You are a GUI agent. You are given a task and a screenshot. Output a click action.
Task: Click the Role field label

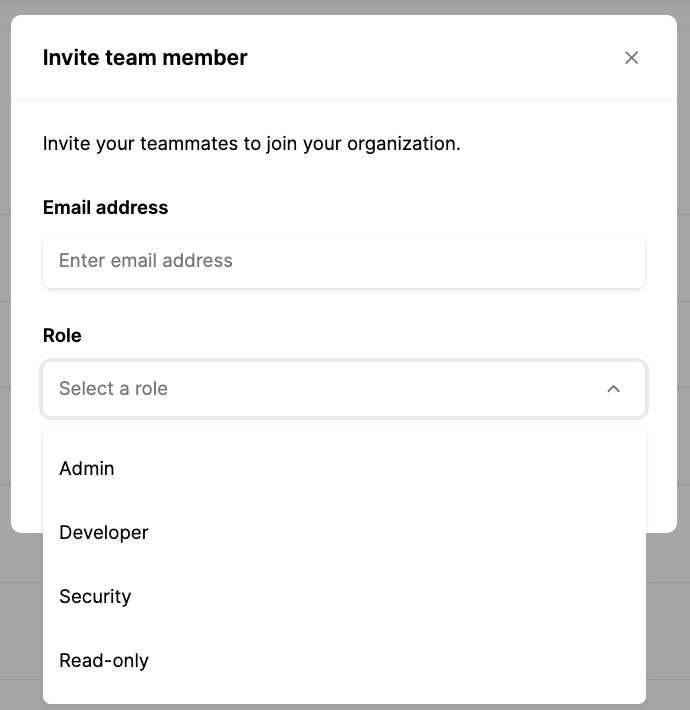point(62,336)
